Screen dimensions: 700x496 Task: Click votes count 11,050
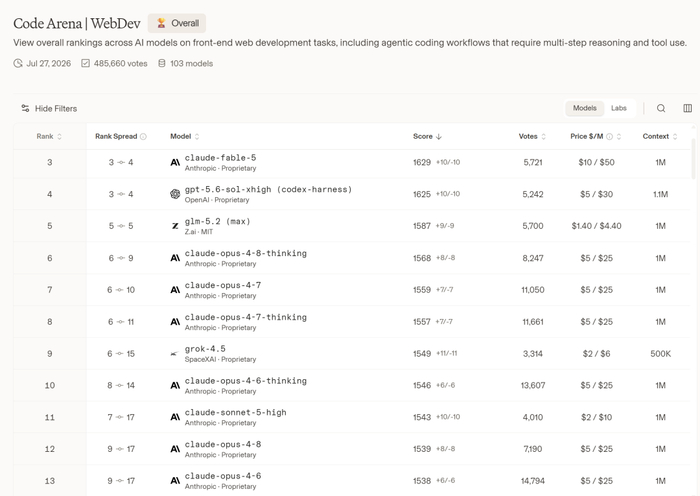[x=533, y=290]
